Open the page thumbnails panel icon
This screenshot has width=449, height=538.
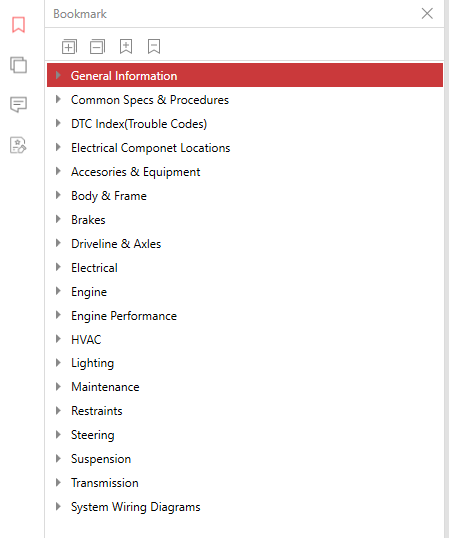(x=19, y=65)
